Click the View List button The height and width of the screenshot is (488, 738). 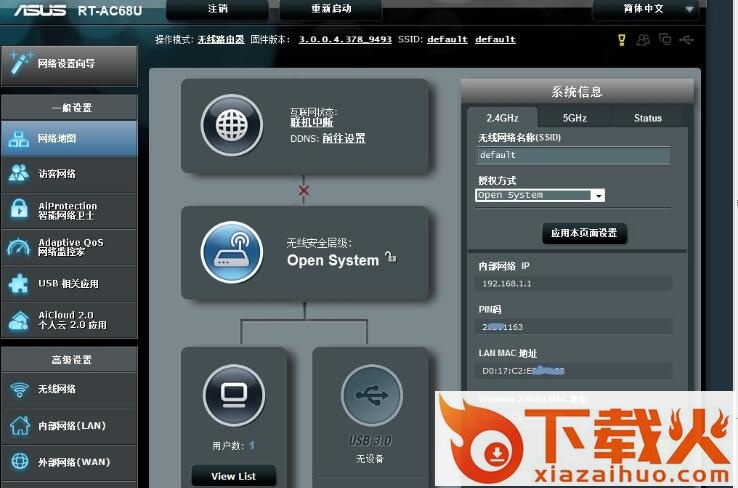pos(233,476)
